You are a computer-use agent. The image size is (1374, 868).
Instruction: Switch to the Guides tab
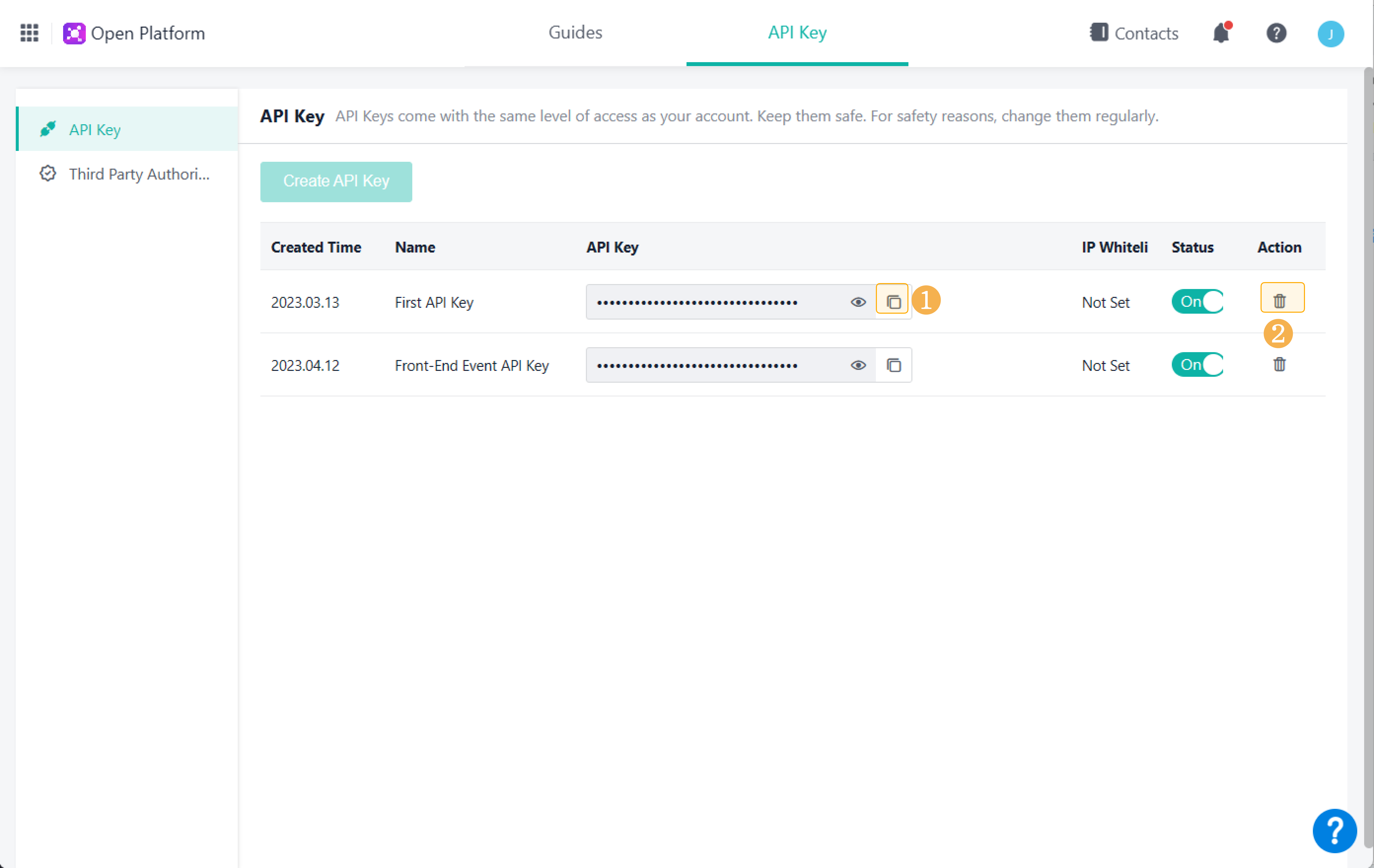pyautogui.click(x=575, y=33)
